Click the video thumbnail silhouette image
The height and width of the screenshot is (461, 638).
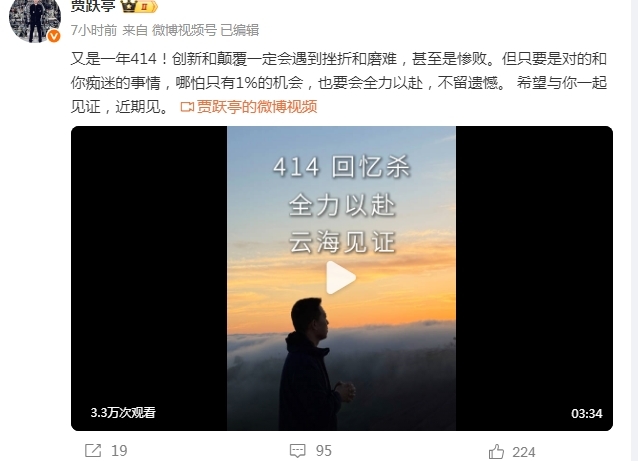(x=341, y=278)
